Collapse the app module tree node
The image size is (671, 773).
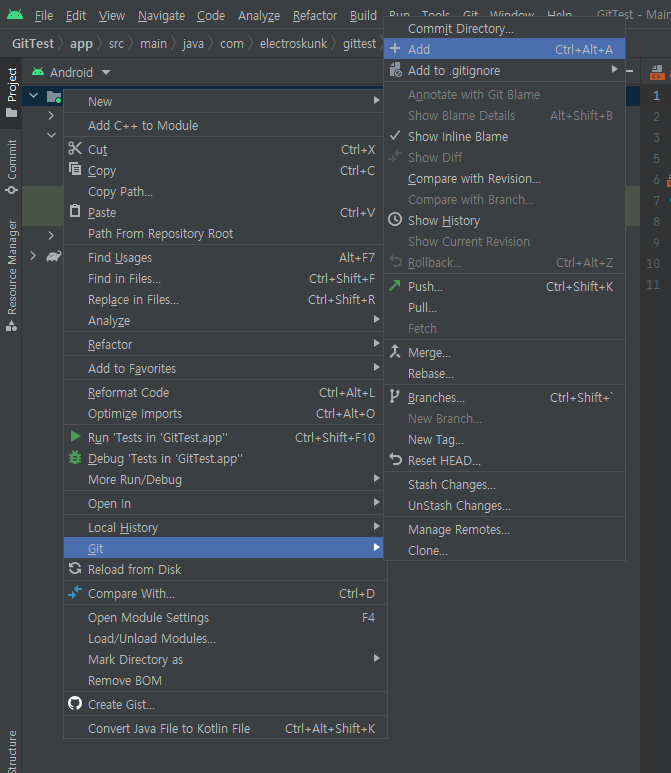coord(34,95)
